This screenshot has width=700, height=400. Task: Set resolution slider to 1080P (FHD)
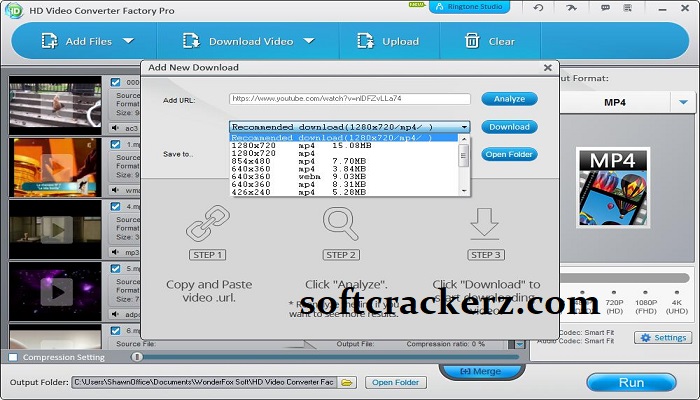coord(646,292)
